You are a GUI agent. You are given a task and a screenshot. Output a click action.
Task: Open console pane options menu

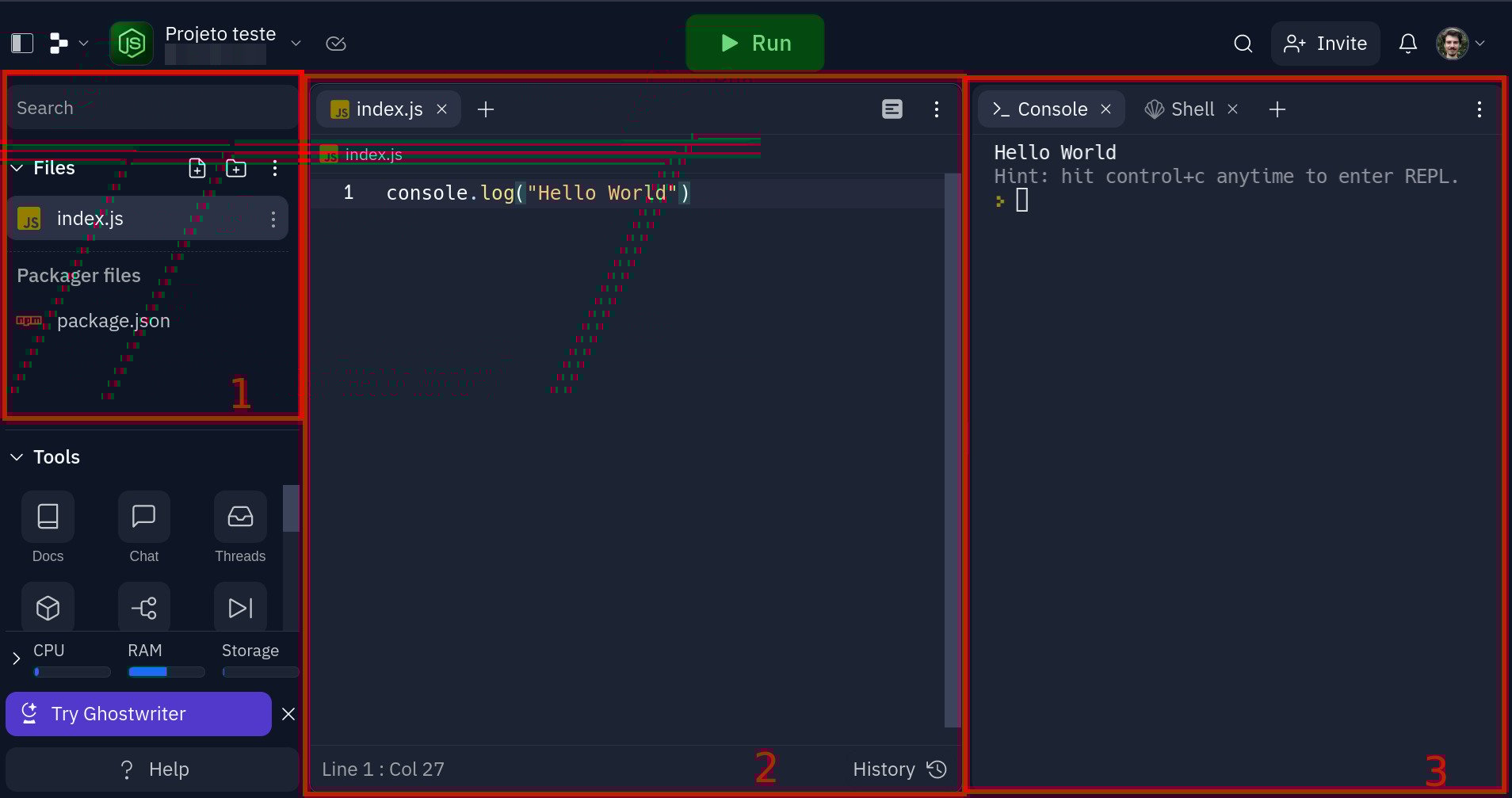1480,109
